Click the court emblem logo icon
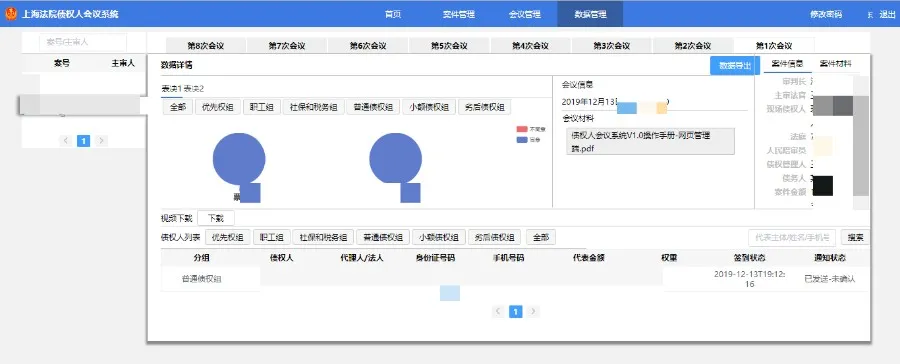Image resolution: width=900 pixels, height=364 pixels. pos(11,14)
